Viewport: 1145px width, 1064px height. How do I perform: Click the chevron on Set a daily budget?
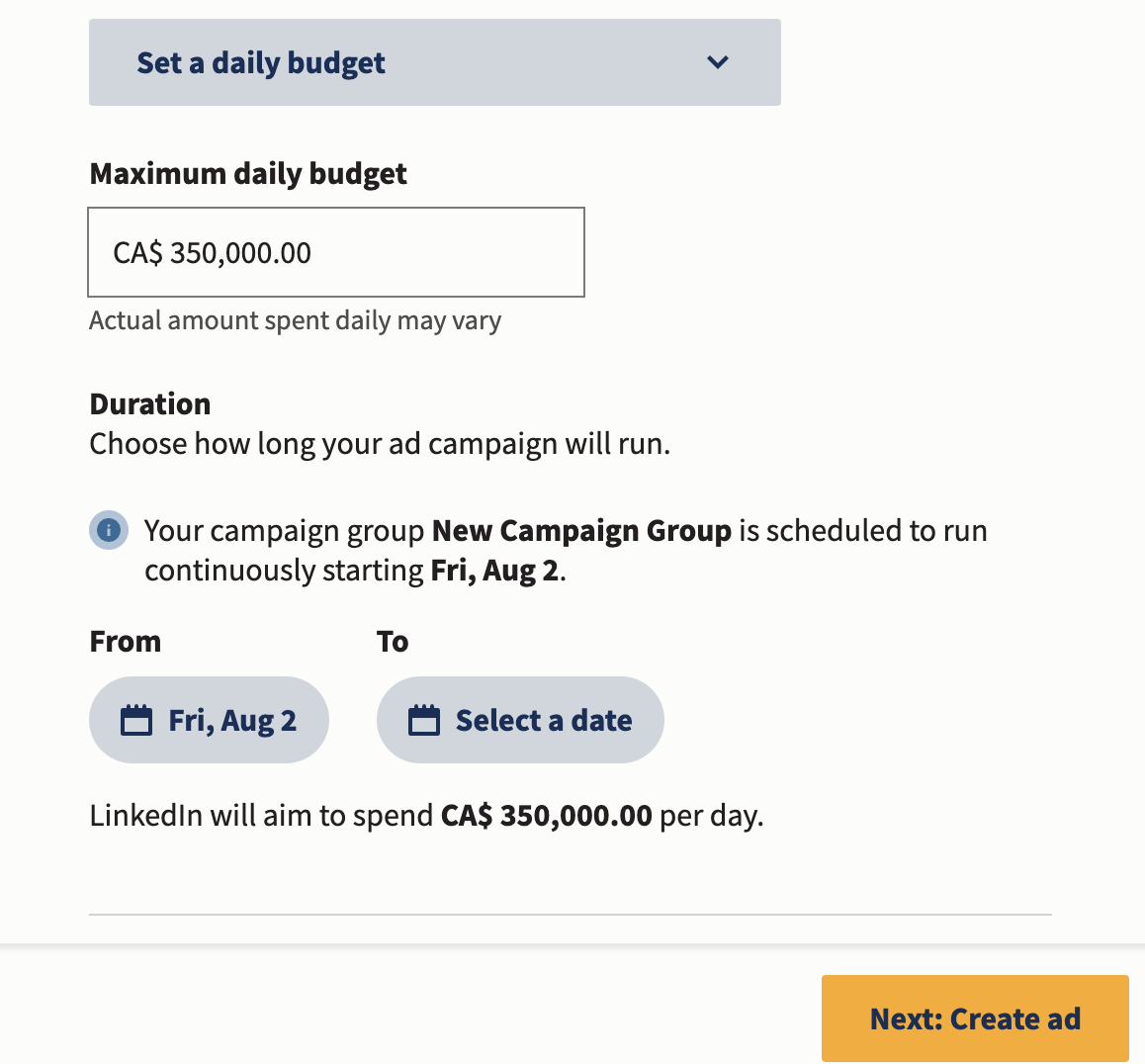[718, 62]
